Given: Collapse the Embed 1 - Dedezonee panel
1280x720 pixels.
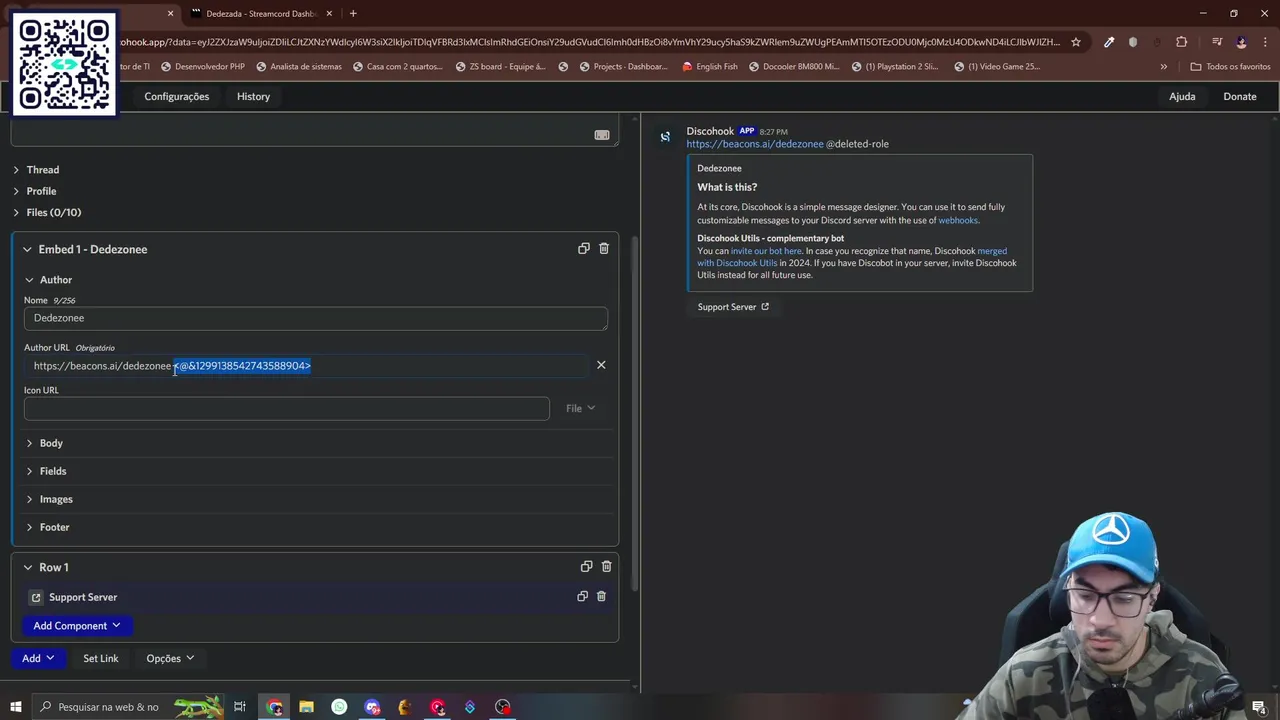Looking at the screenshot, I should click(x=85, y=249).
